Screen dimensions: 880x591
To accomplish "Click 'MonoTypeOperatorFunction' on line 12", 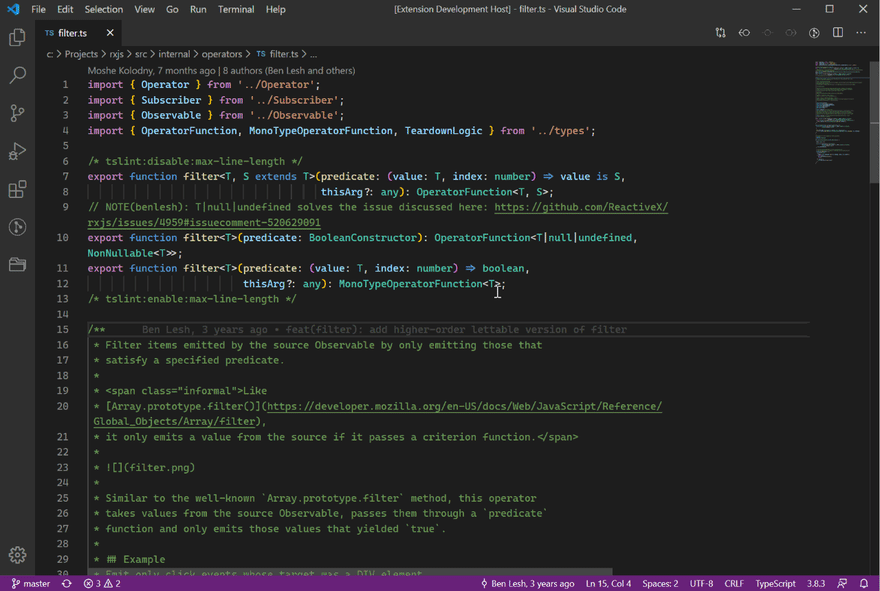I will click(x=410, y=284).
